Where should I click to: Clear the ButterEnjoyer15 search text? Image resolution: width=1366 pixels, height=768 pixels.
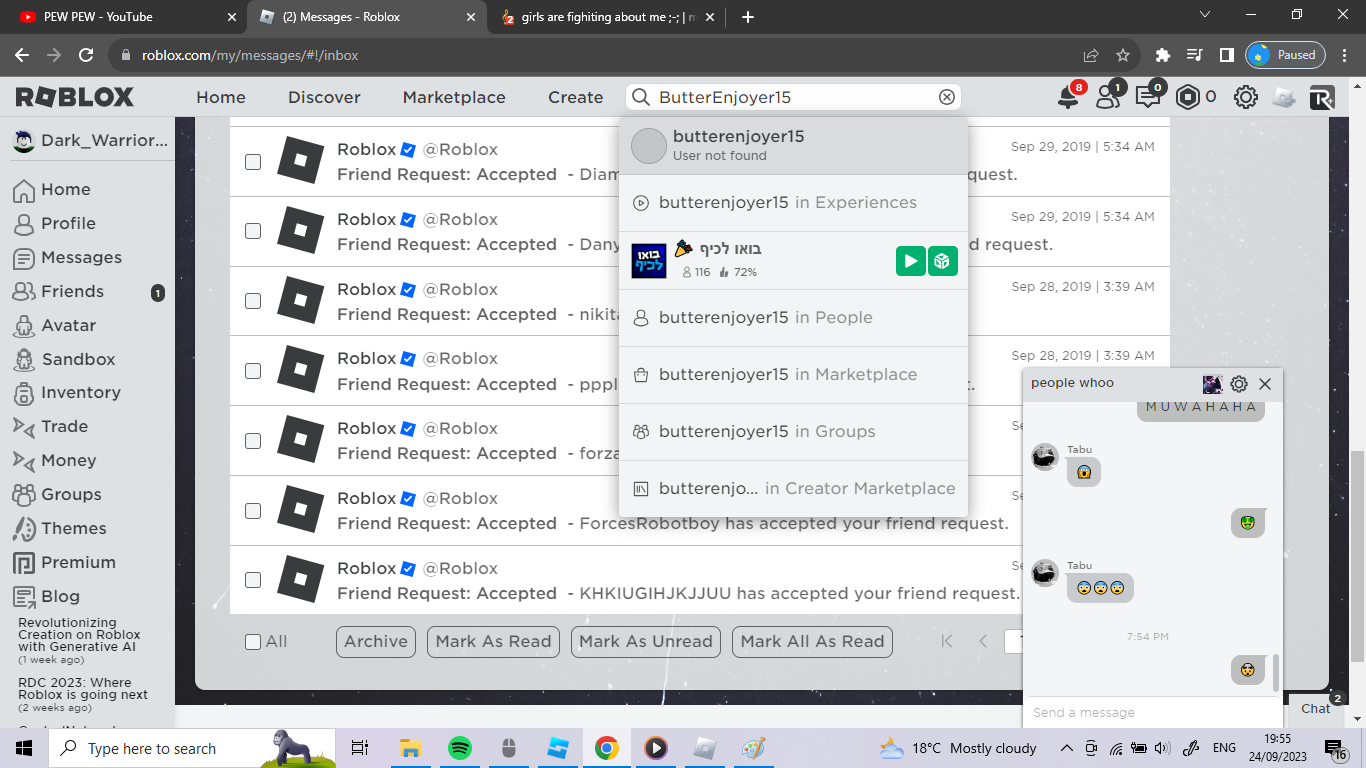click(x=947, y=97)
